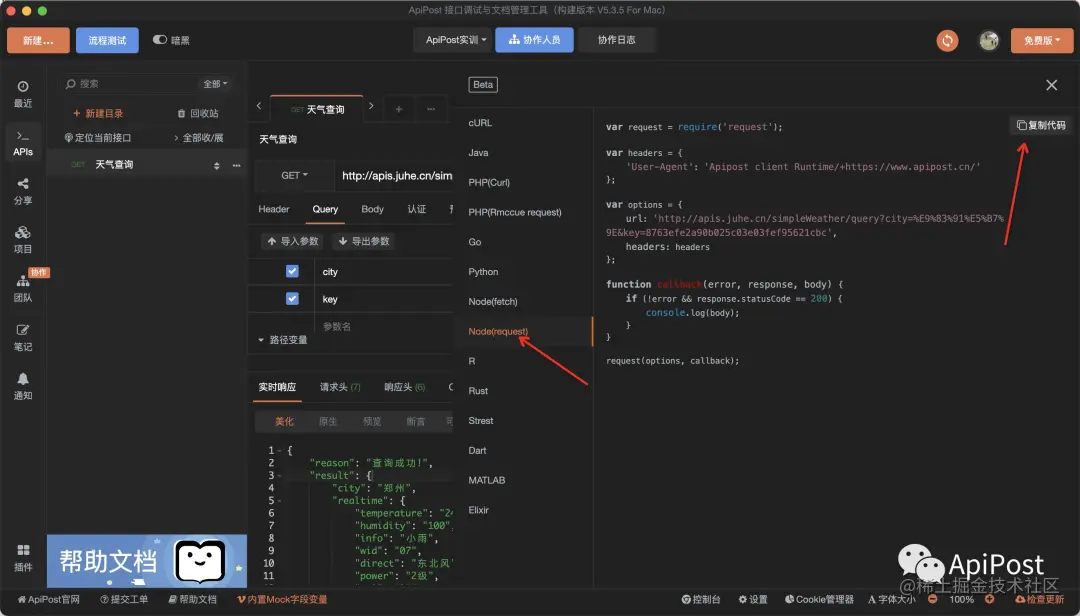
Task: Open 控制台 console in status bar
Action: coord(700,599)
